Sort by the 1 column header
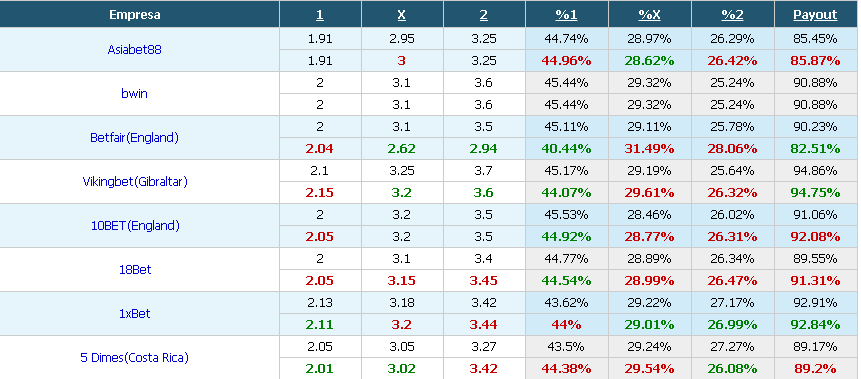Screen dimensions: 861x379 tap(320, 15)
